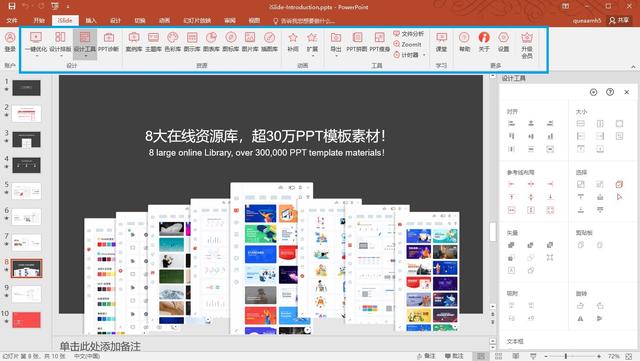The image size is (640, 361).
Task: Open the 关于 about icon
Action: 484,42
